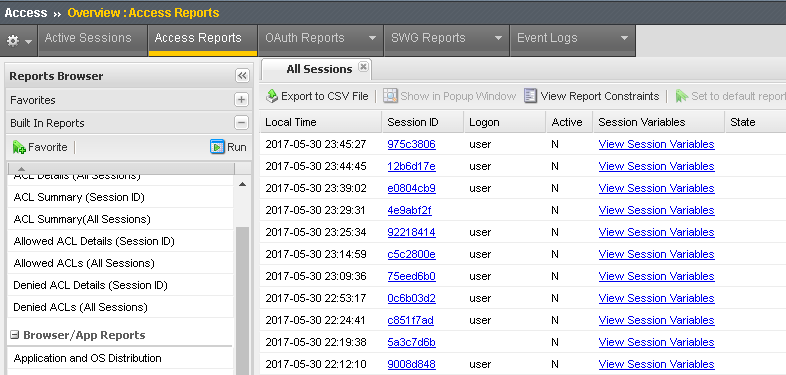Open View Report Constraints

click(592, 96)
